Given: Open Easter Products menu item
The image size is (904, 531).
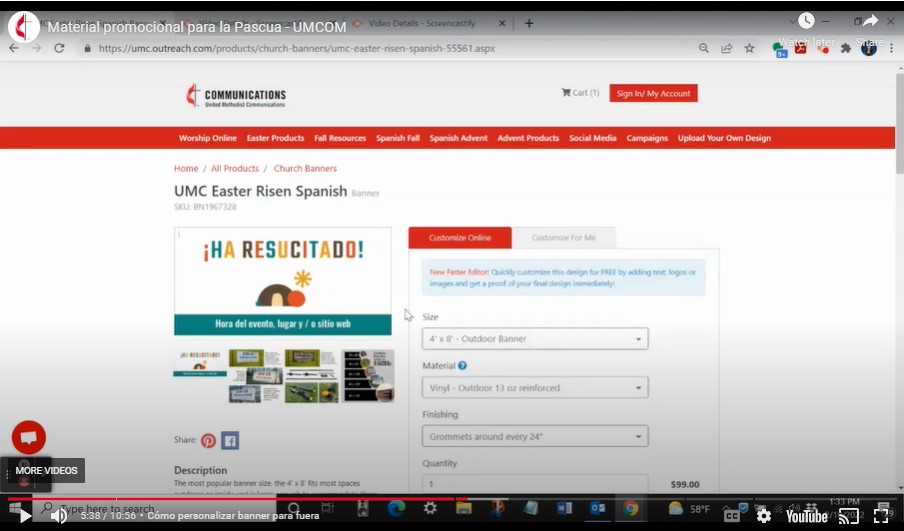Looking at the screenshot, I should (275, 138).
